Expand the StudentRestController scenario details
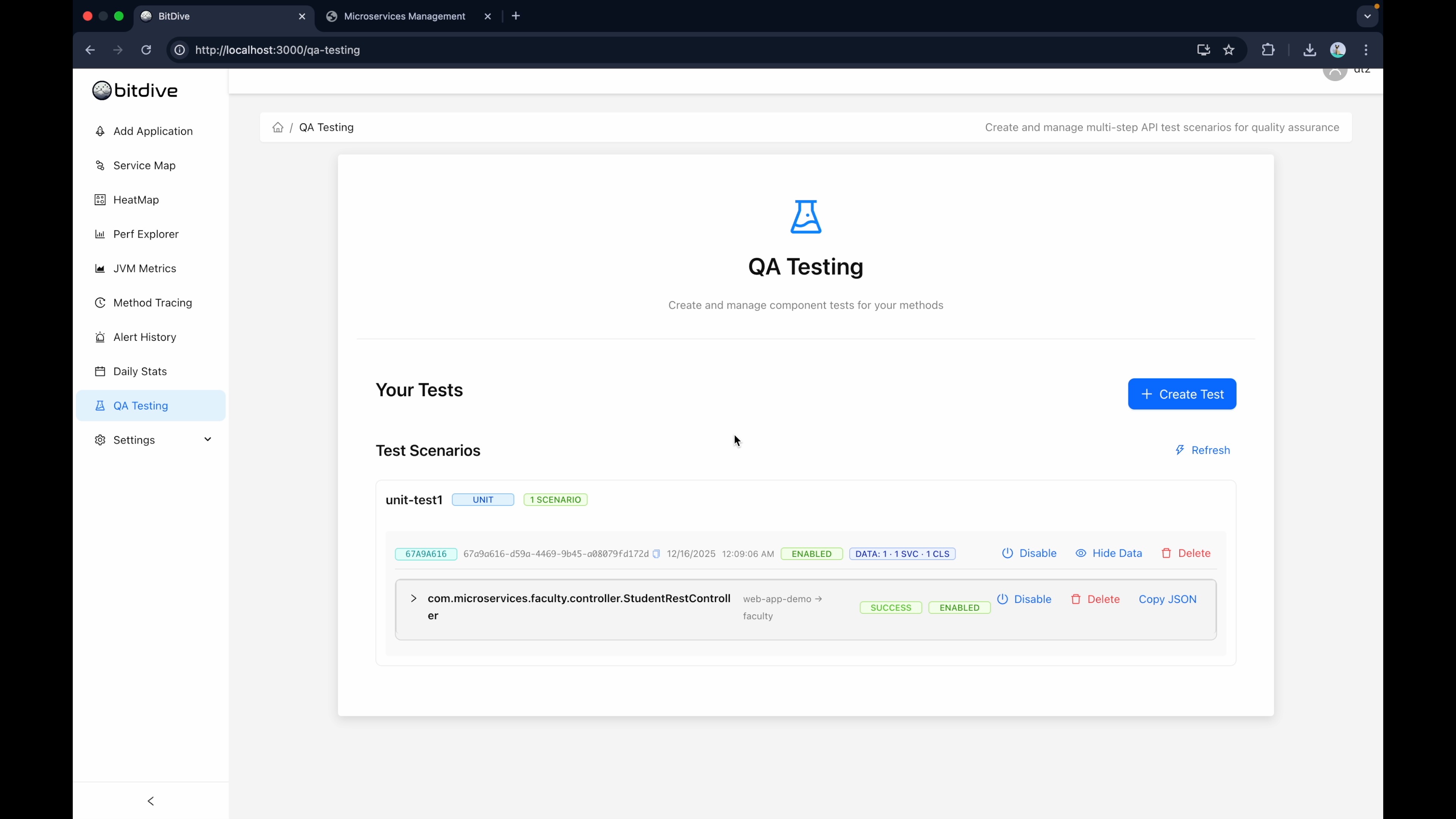Screen dimensions: 1456x819 coord(414,599)
